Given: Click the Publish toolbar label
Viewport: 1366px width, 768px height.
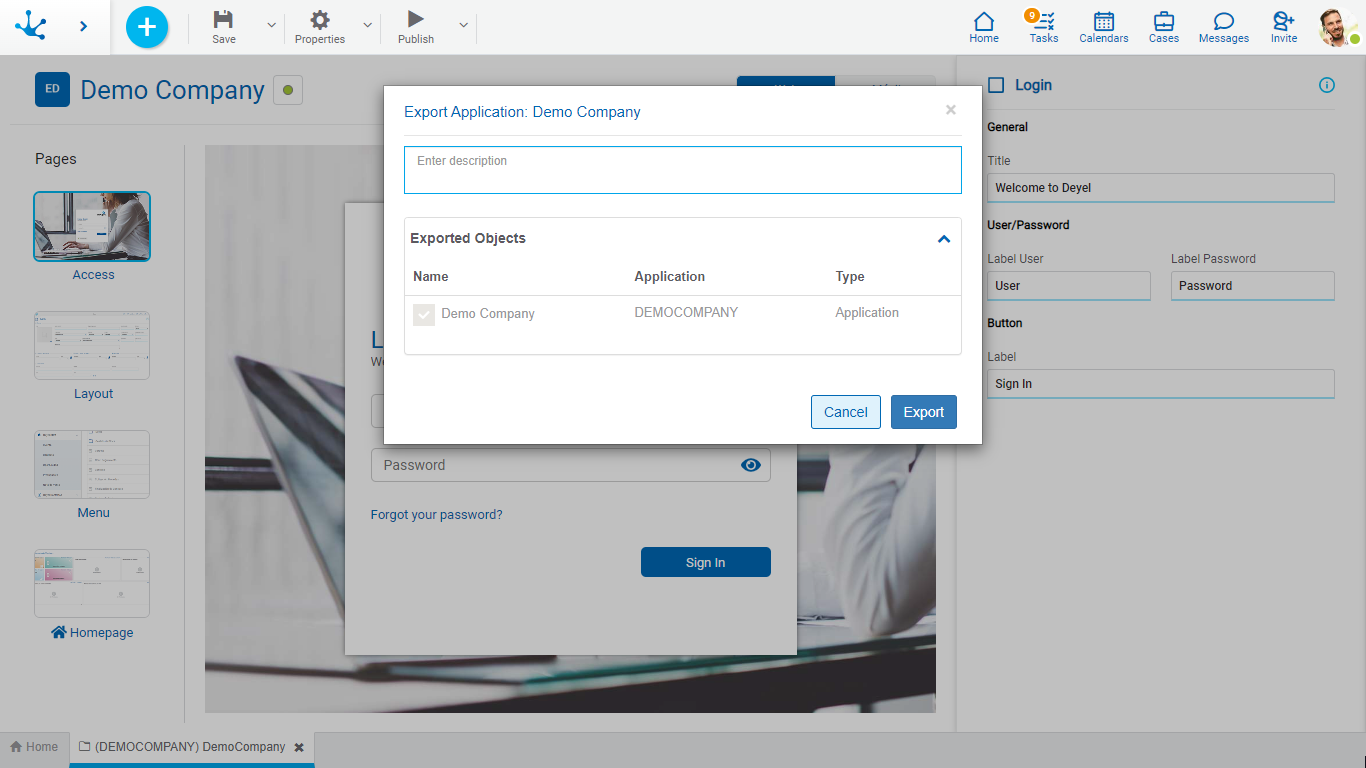Looking at the screenshot, I should coord(416,39).
